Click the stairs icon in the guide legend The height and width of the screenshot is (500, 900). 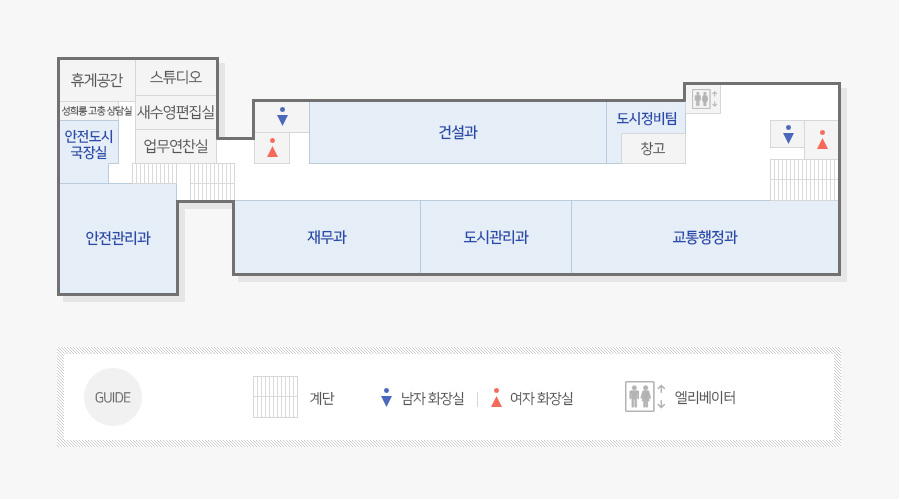tap(276, 397)
